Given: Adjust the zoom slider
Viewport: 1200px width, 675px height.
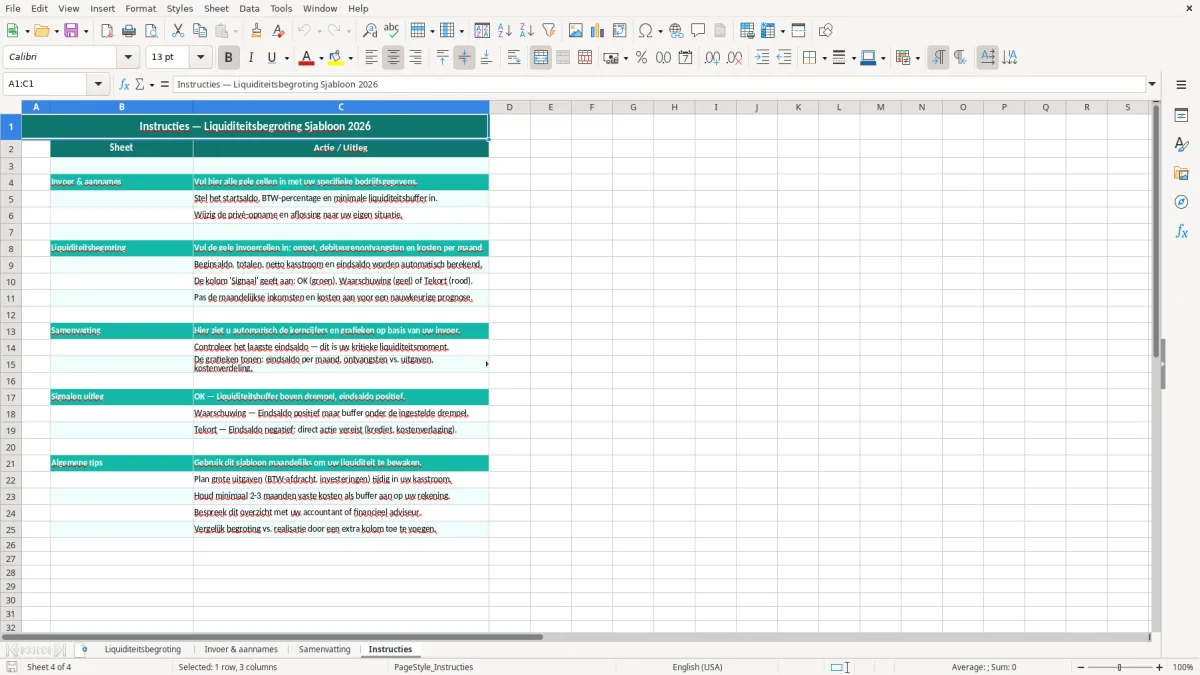Looking at the screenshot, I should coord(1119,667).
